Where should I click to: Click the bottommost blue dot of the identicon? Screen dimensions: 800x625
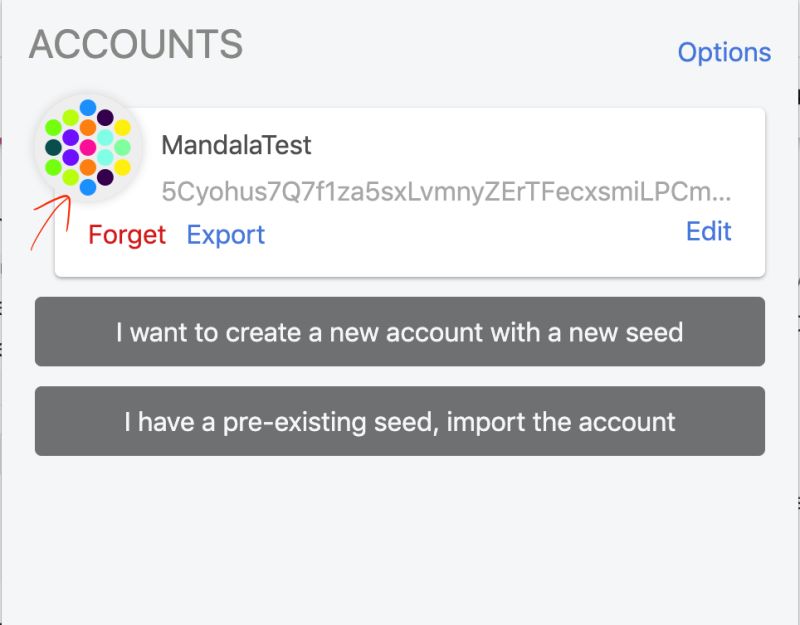88,187
